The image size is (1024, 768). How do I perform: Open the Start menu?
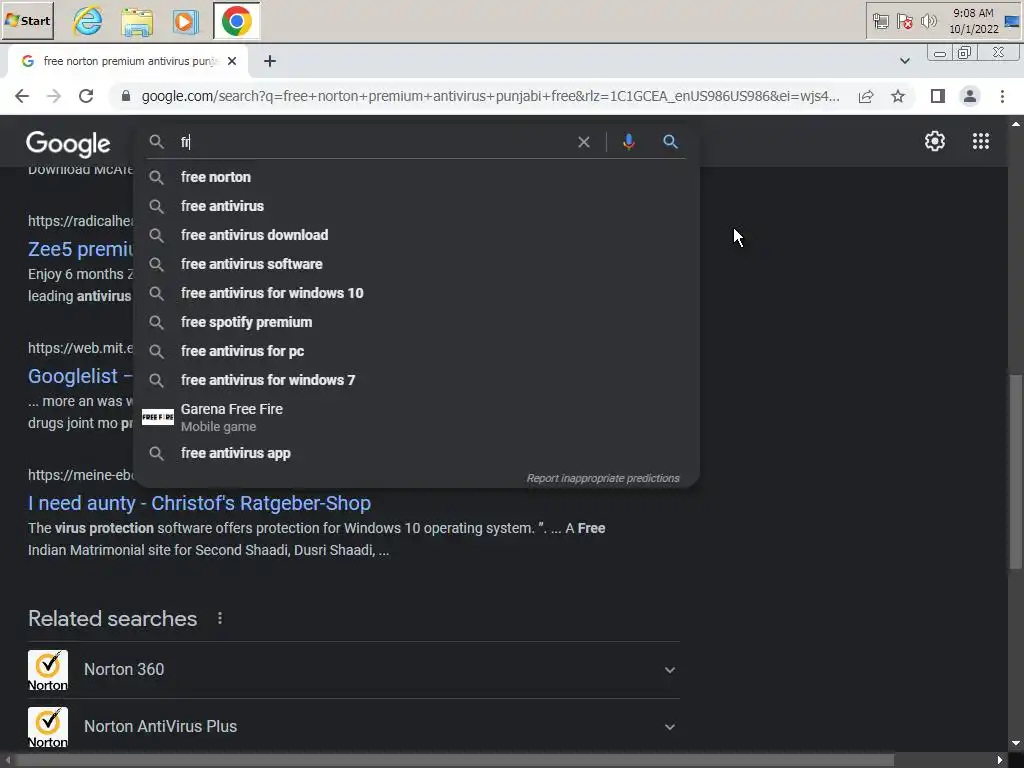click(x=27, y=20)
